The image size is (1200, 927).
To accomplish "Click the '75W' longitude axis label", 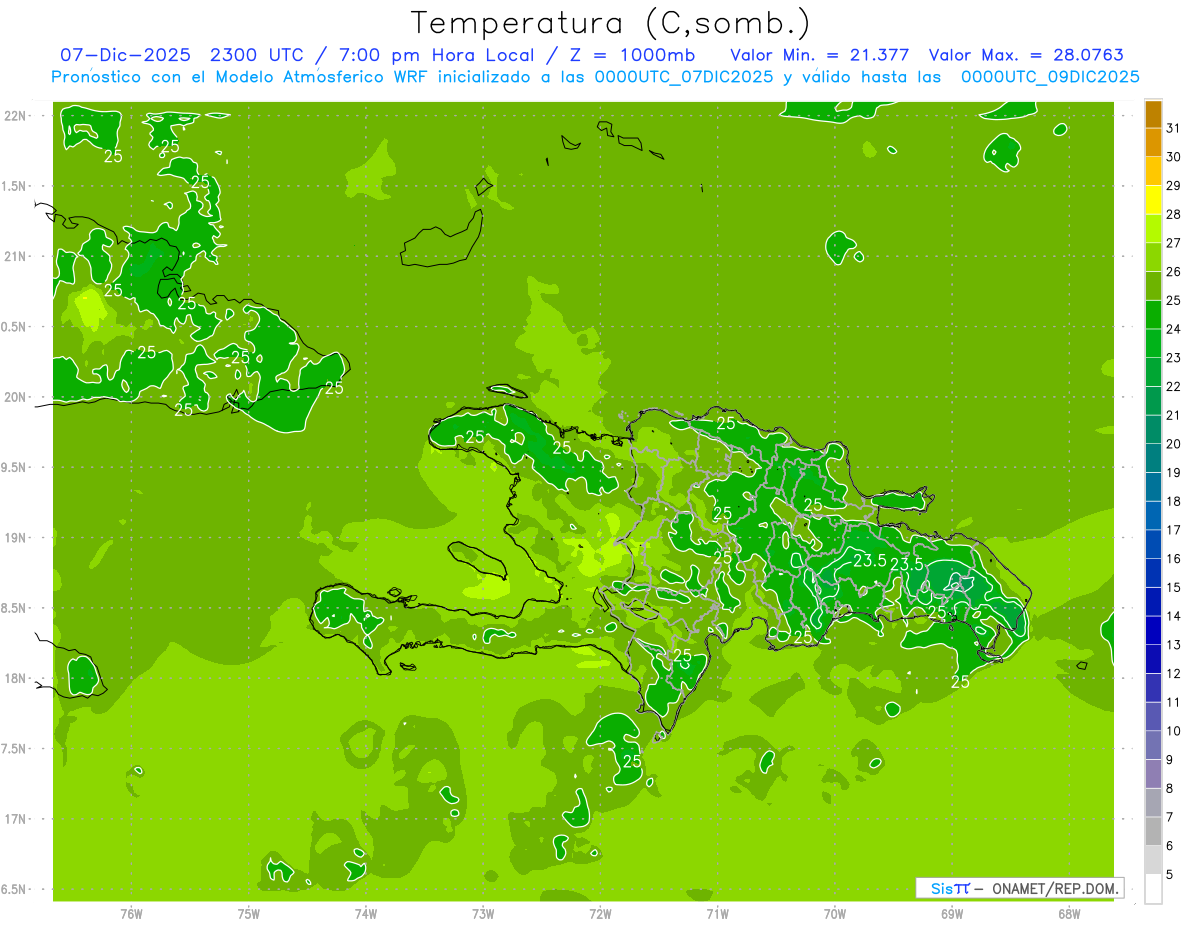I will 248,914.
